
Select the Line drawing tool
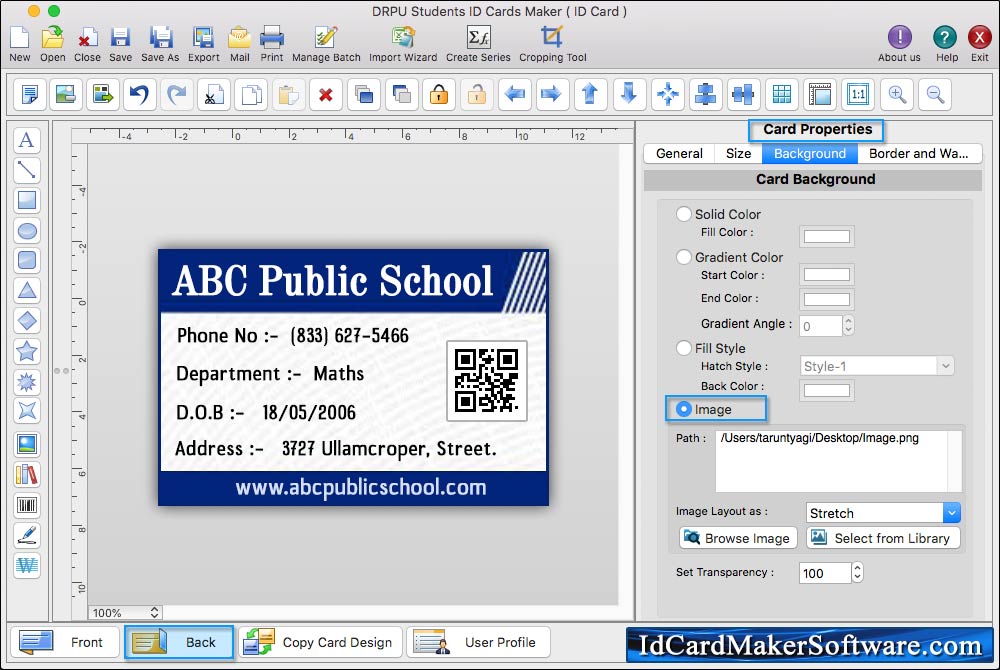tap(27, 170)
